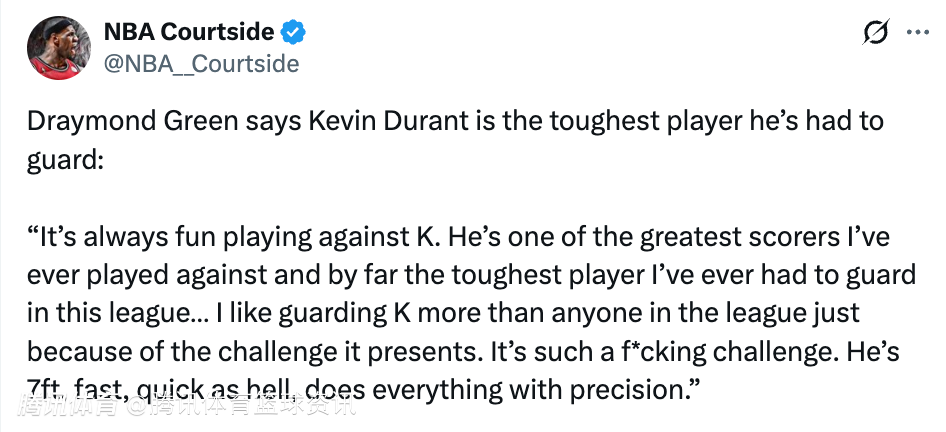Click the Chinese watermark text at the bottom
946x432 pixels.
point(186,406)
